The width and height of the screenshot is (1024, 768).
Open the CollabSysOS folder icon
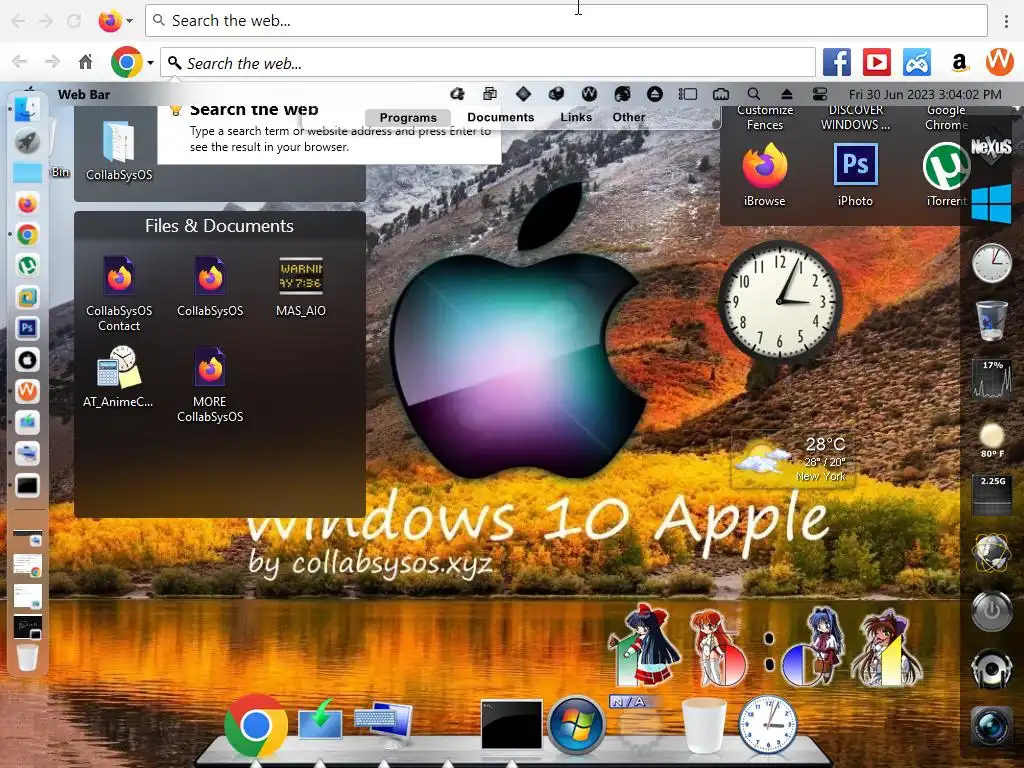(x=119, y=150)
